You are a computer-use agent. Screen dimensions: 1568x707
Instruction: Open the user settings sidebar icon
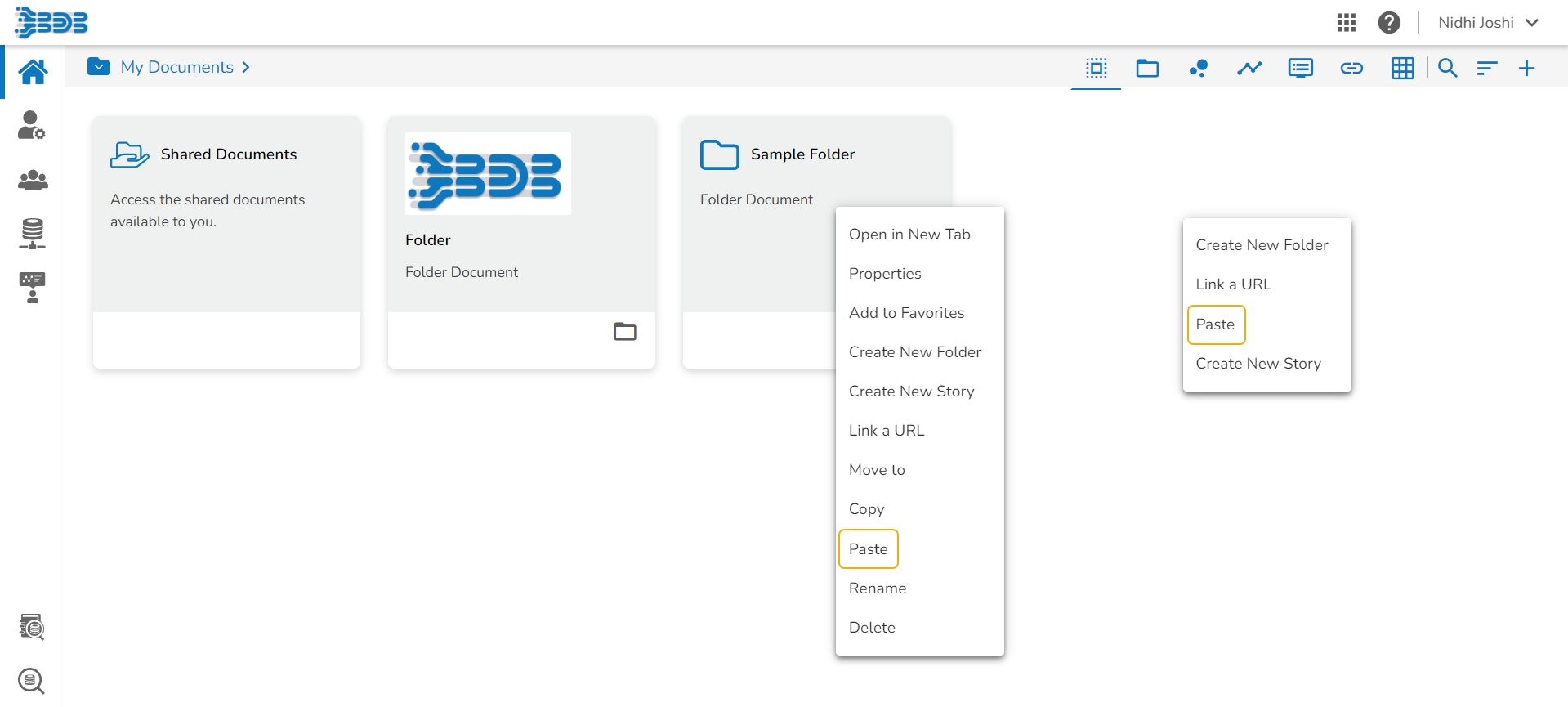tap(32, 126)
